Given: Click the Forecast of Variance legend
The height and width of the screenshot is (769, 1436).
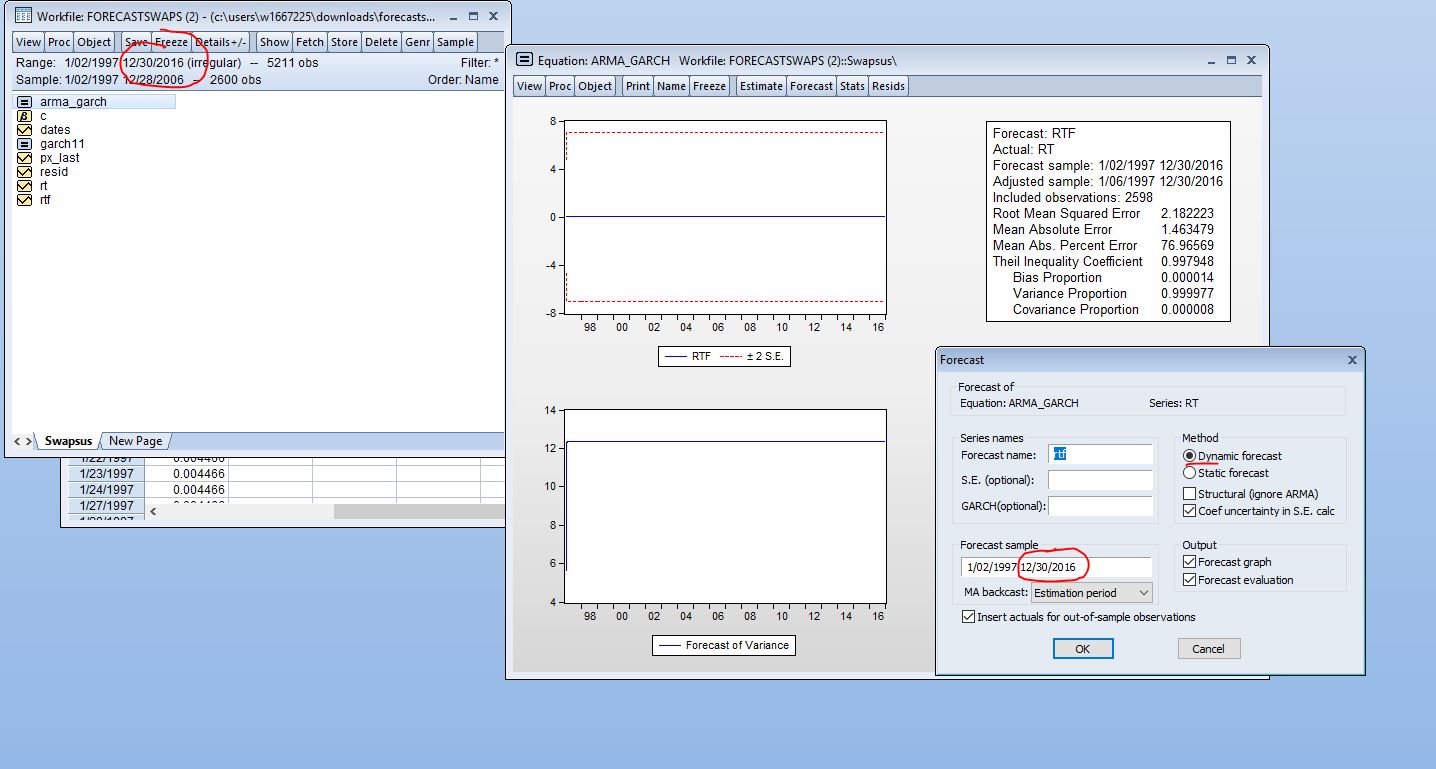Looking at the screenshot, I should point(724,645).
